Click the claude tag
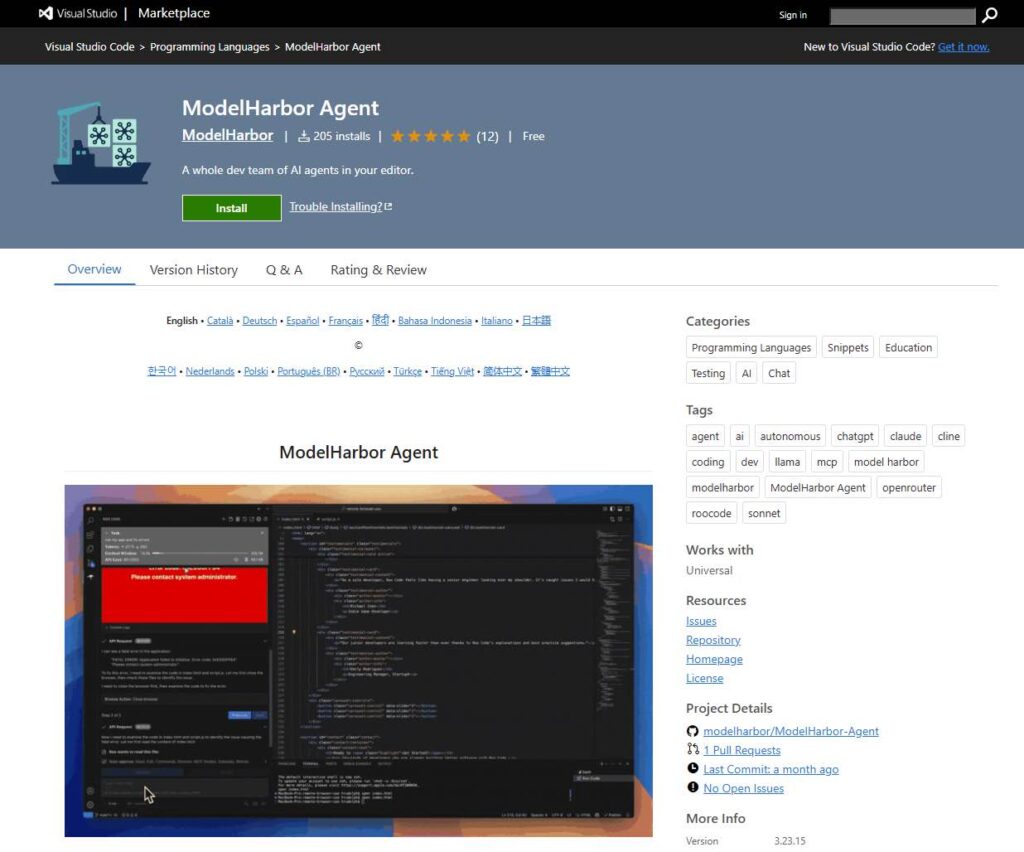This screenshot has height=852, width=1024. coord(905,436)
